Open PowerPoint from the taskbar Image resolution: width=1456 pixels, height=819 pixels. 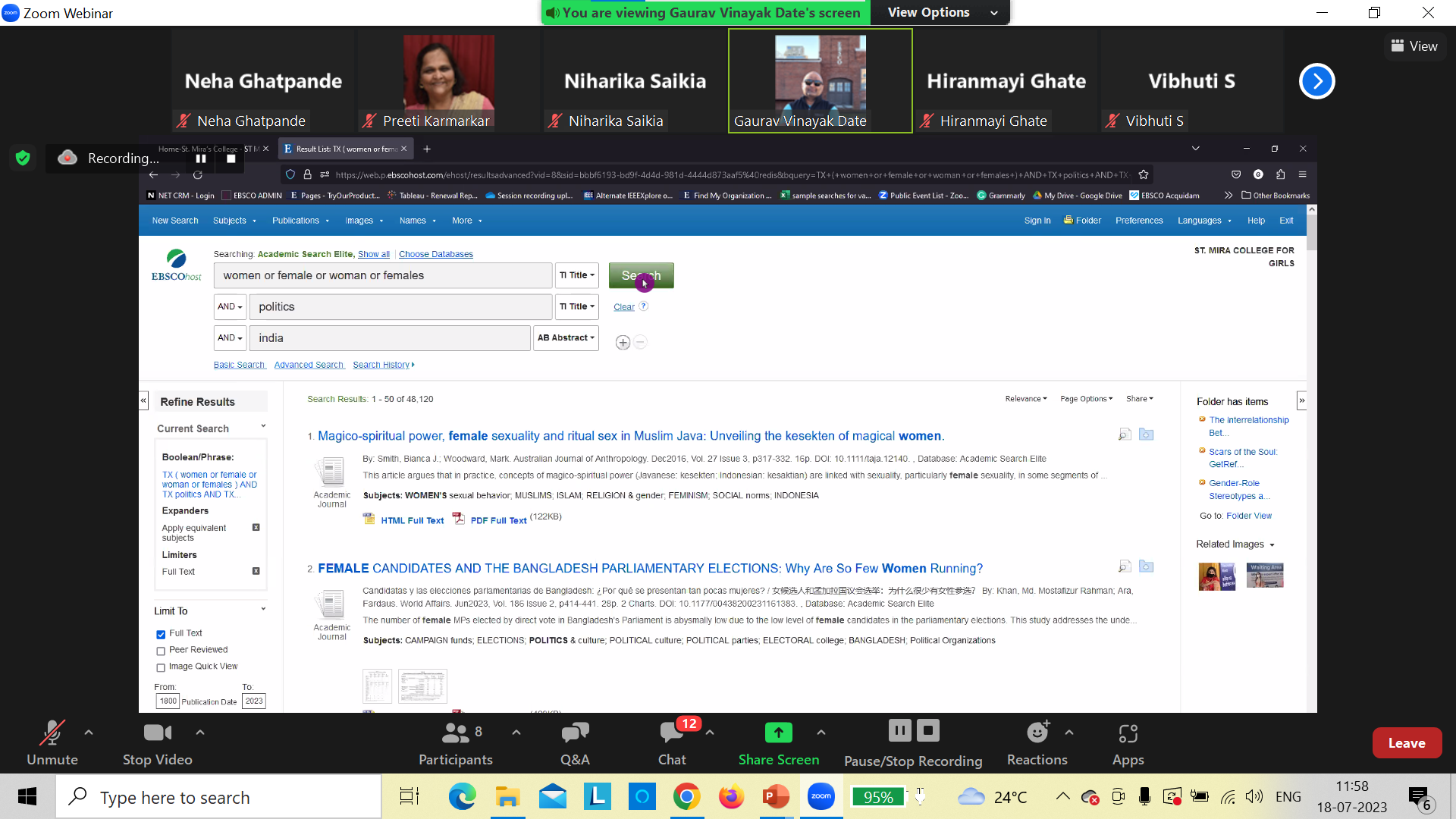pyautogui.click(x=776, y=797)
